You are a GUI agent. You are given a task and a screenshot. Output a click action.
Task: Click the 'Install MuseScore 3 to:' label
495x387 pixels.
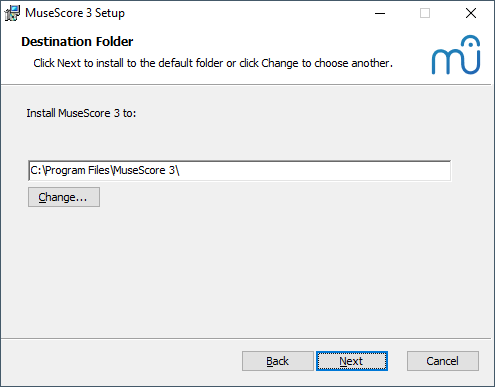coord(81,113)
